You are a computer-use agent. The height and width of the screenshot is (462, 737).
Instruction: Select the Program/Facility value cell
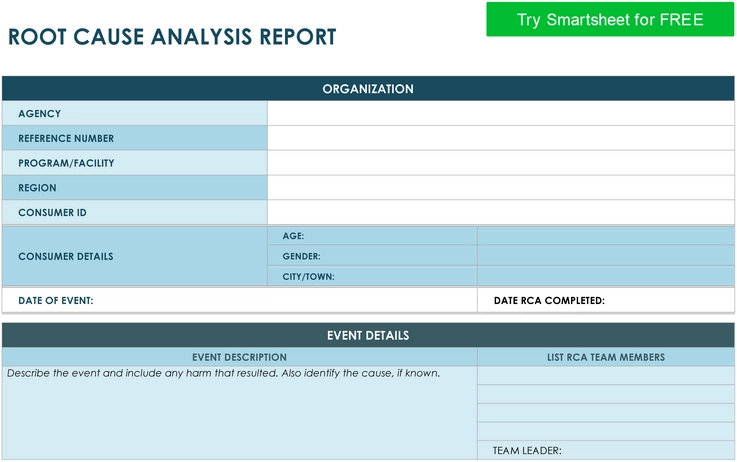(501, 163)
